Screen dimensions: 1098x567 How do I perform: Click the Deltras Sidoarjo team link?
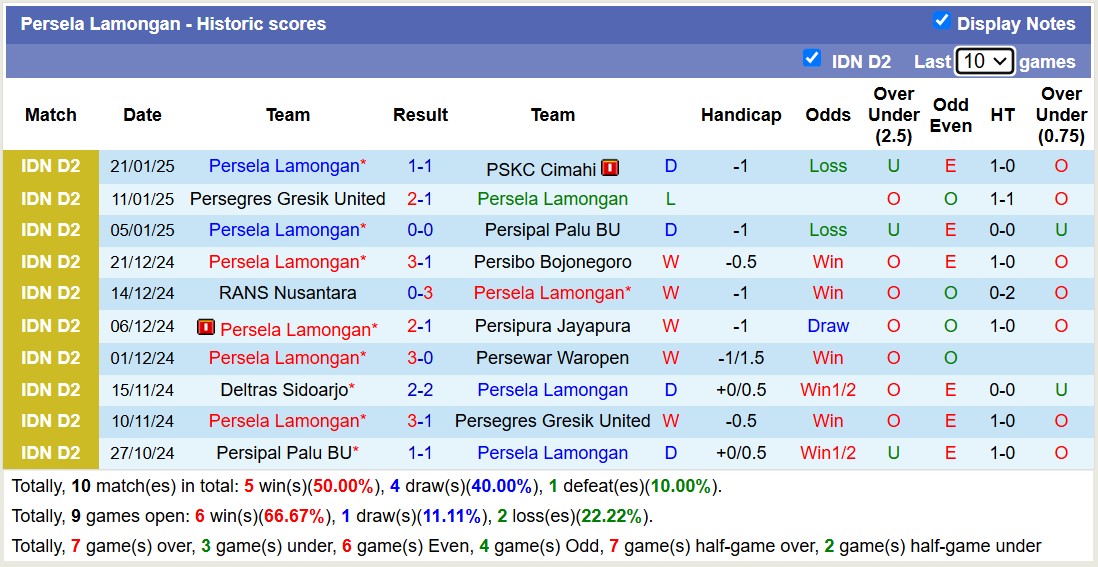283,390
